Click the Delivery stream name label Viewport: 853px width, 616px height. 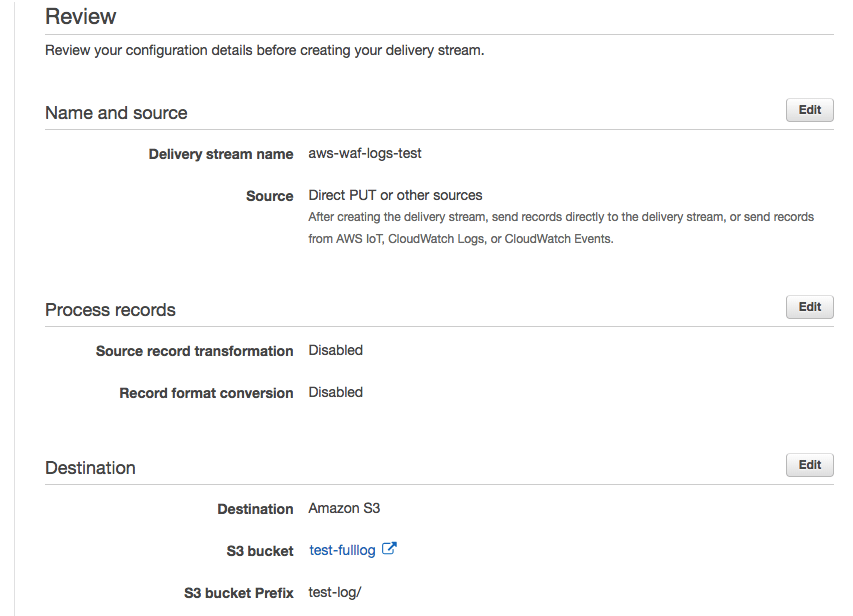point(221,154)
